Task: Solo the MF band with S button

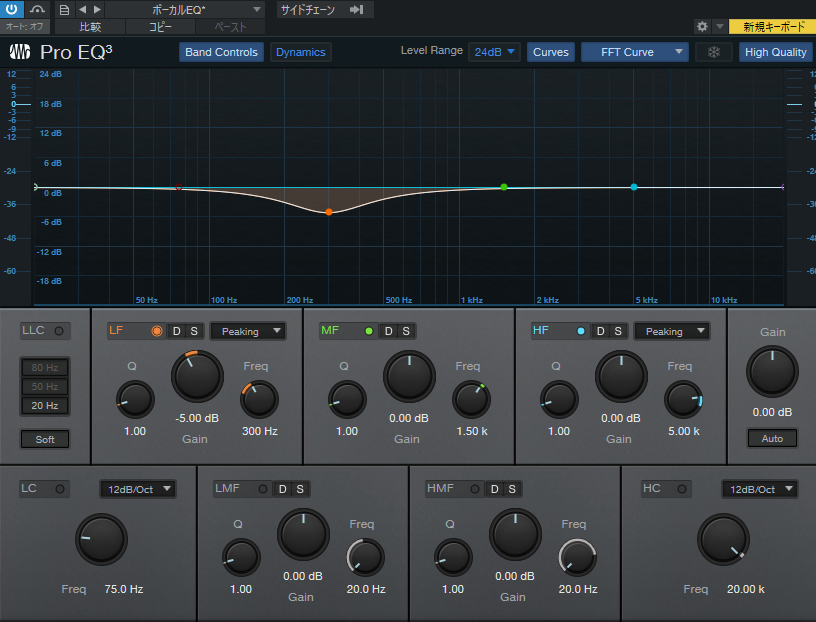Action: [x=406, y=331]
